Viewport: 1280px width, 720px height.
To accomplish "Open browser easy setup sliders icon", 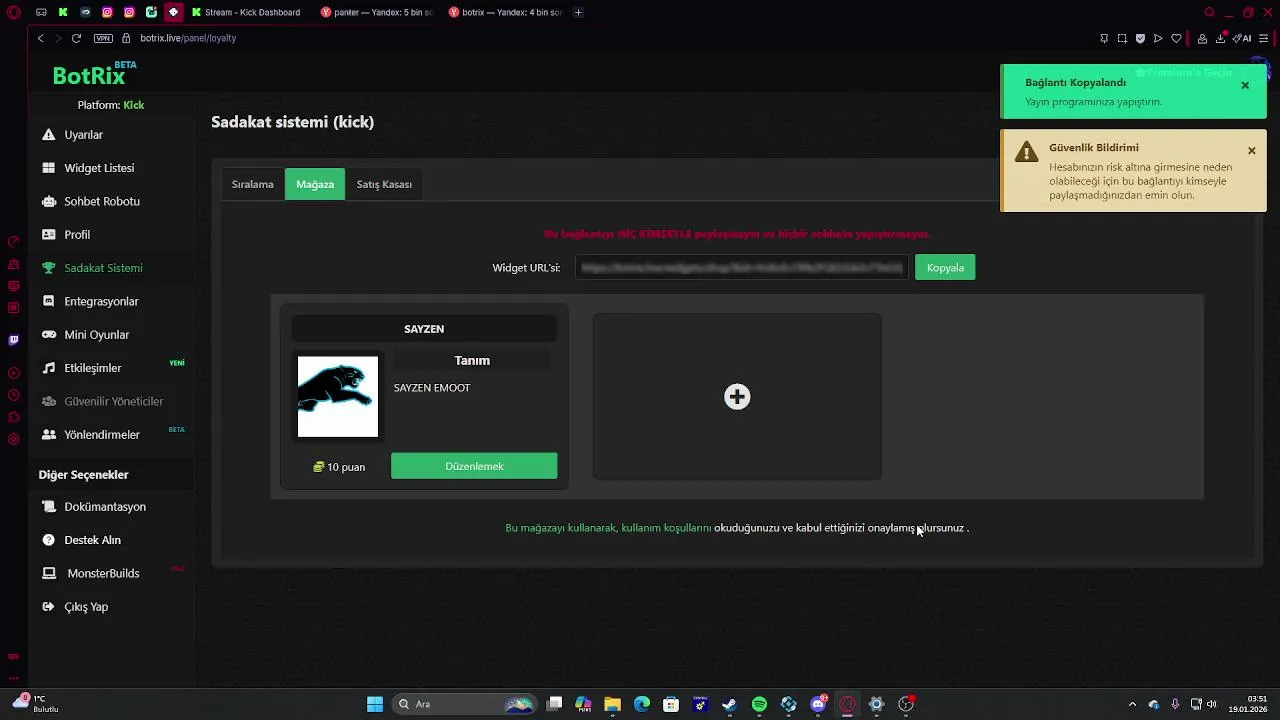I will [x=1263, y=38].
